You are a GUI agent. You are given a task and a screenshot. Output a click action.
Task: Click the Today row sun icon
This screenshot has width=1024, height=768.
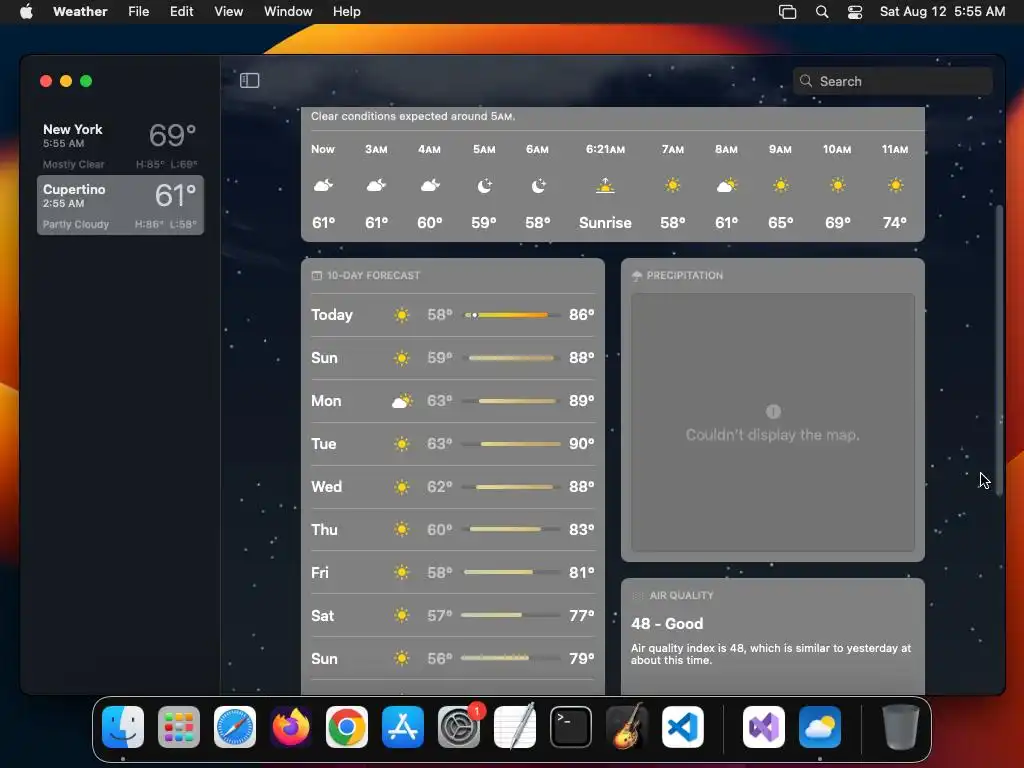402,315
